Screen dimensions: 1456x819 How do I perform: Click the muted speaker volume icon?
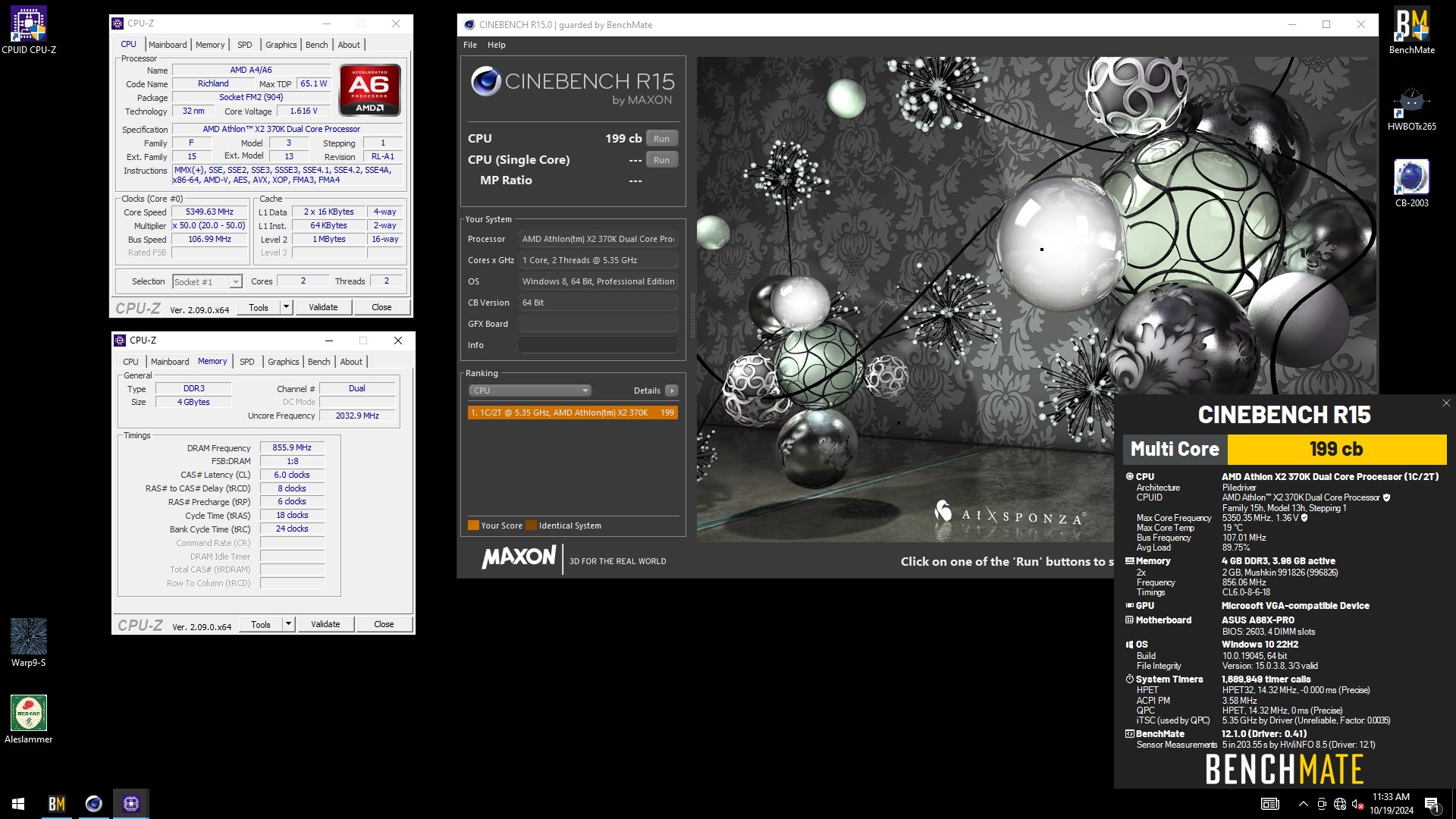coord(1358,804)
